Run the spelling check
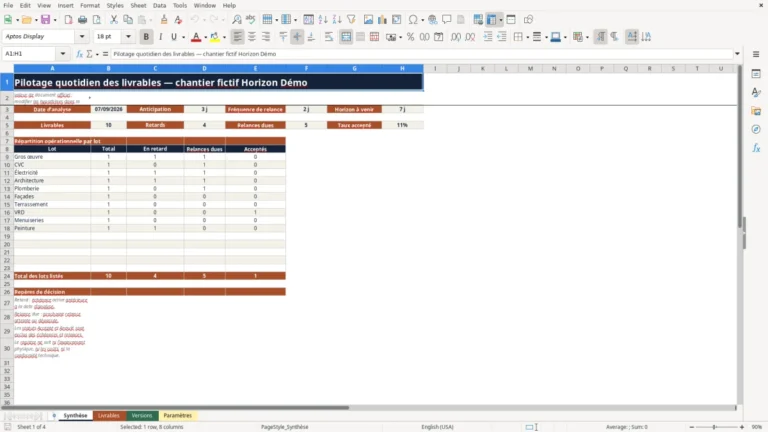 click(x=251, y=20)
